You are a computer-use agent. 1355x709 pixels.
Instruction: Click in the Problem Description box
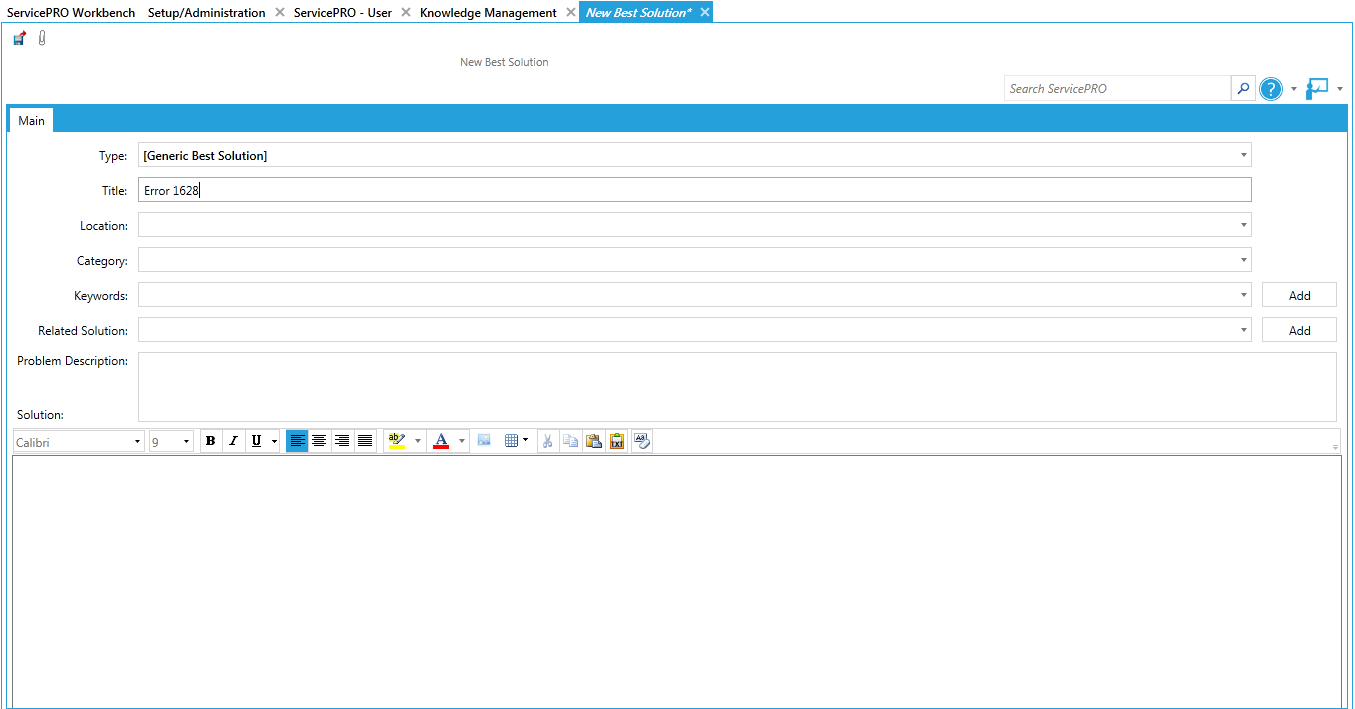pos(737,387)
